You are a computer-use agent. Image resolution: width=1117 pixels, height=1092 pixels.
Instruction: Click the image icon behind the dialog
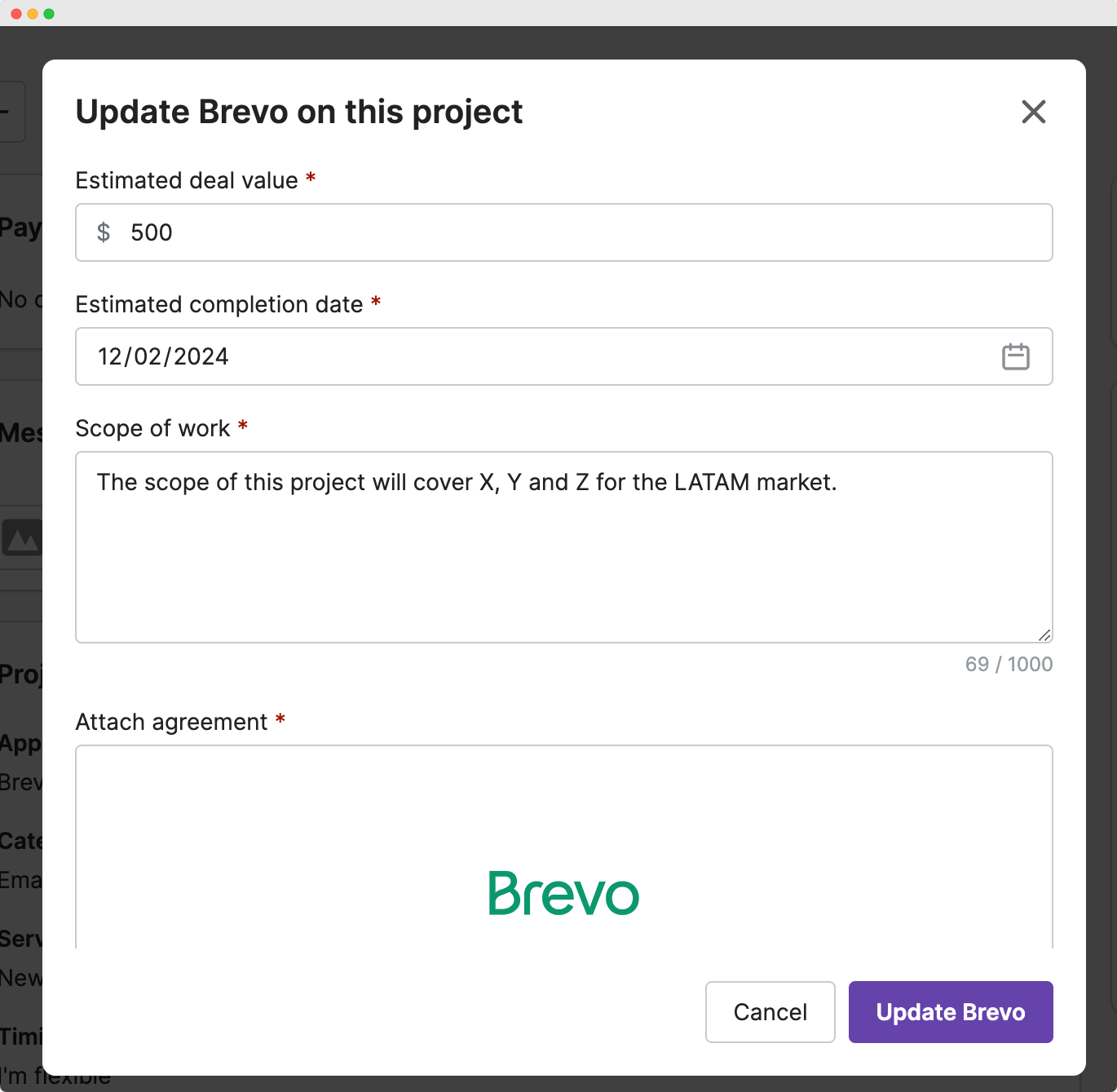[x=22, y=537]
